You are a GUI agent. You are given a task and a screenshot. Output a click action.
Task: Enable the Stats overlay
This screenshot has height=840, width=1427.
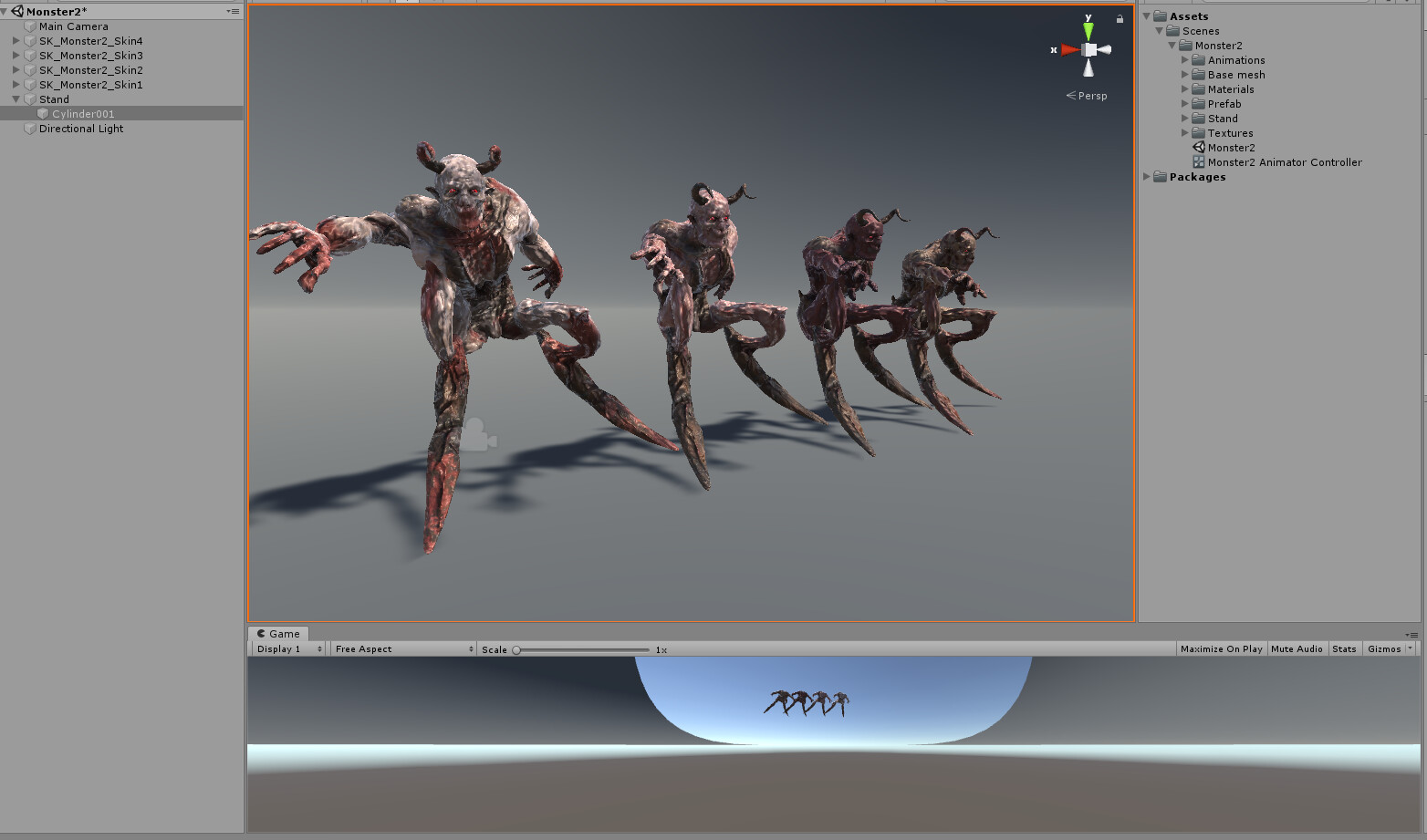(1344, 648)
